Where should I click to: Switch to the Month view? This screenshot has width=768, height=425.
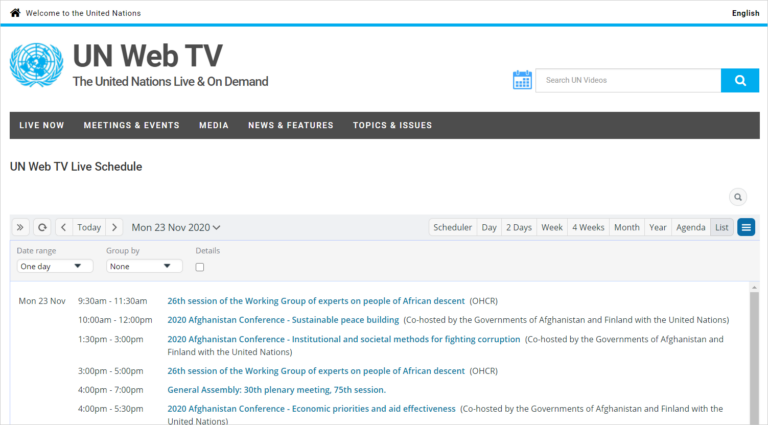click(626, 227)
